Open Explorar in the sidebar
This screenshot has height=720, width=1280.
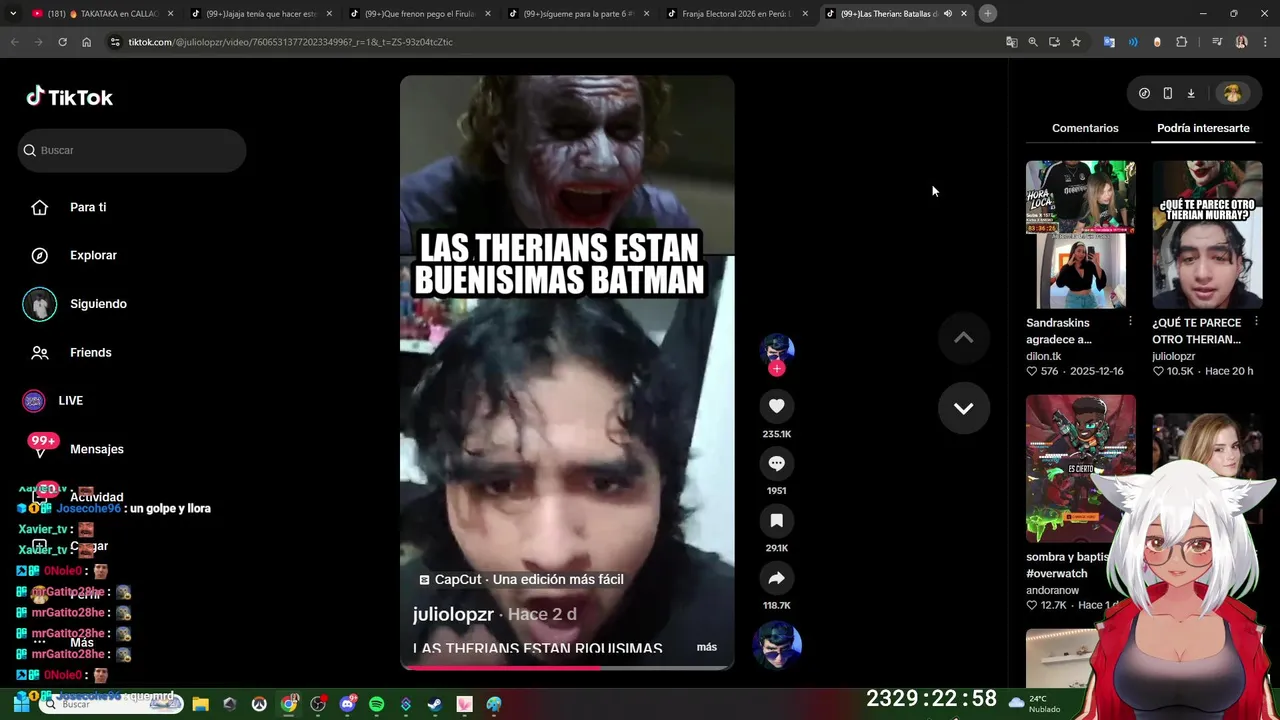93,255
